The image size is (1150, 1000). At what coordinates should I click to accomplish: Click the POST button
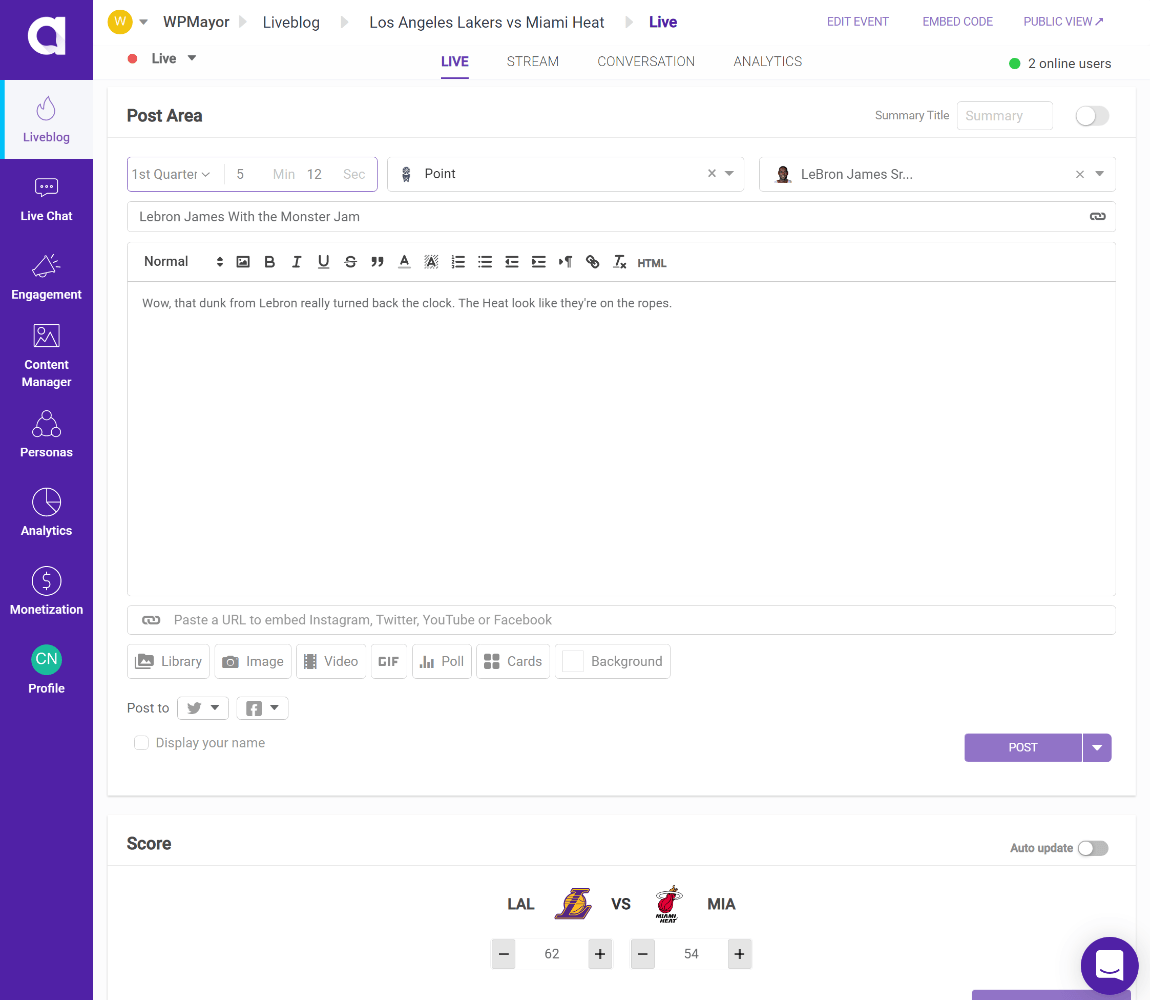(x=1023, y=748)
